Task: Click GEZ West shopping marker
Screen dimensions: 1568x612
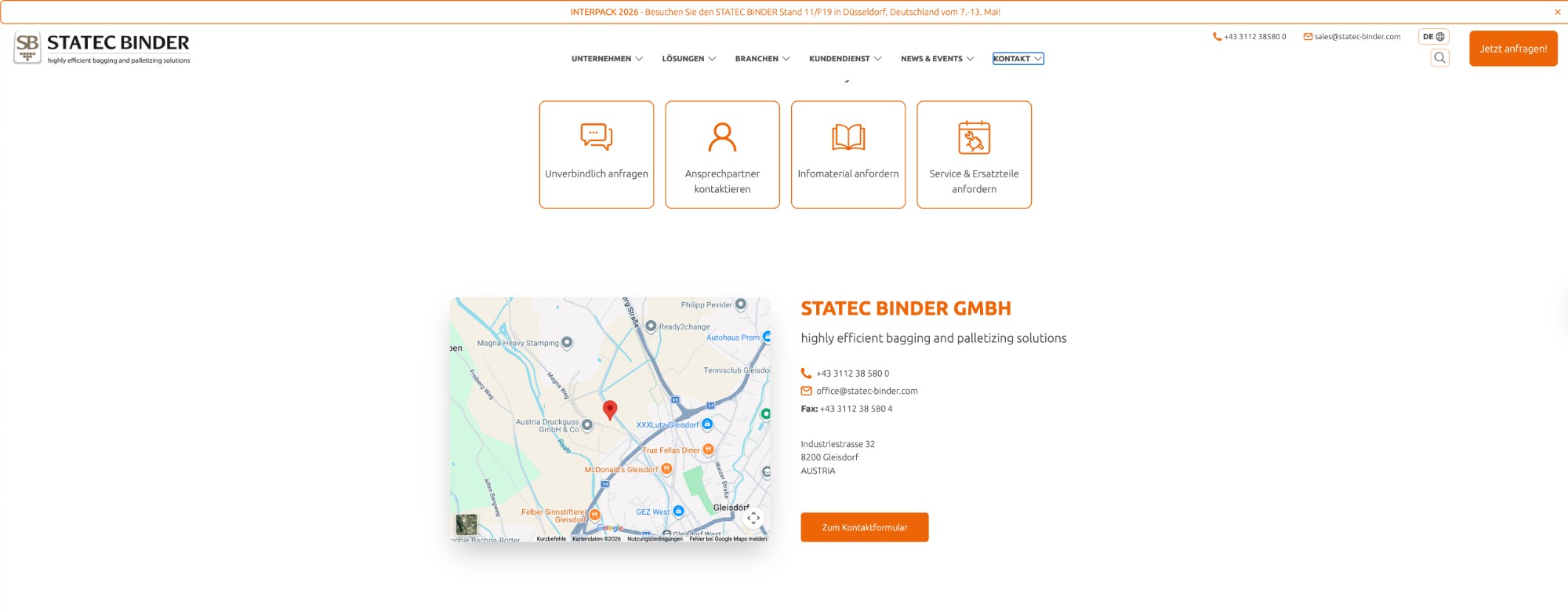Action: [x=679, y=512]
